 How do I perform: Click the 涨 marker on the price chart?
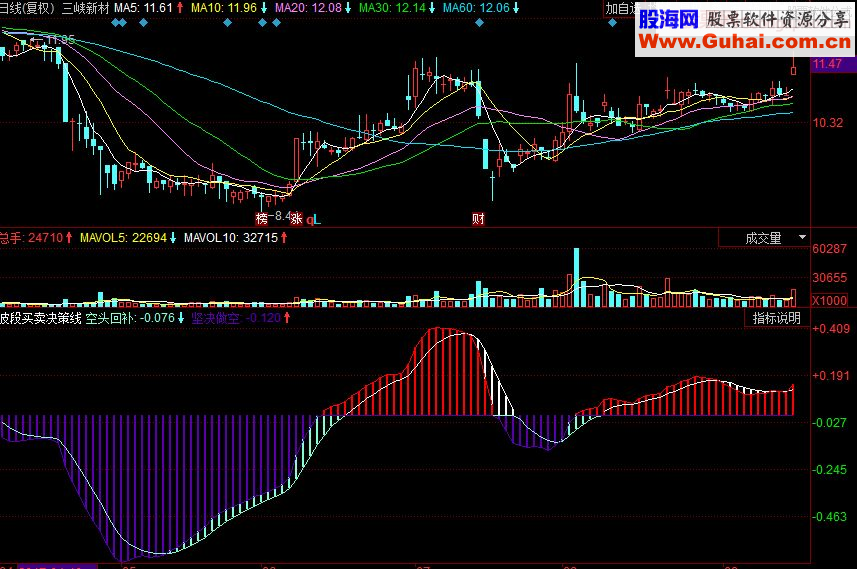coord(296,219)
